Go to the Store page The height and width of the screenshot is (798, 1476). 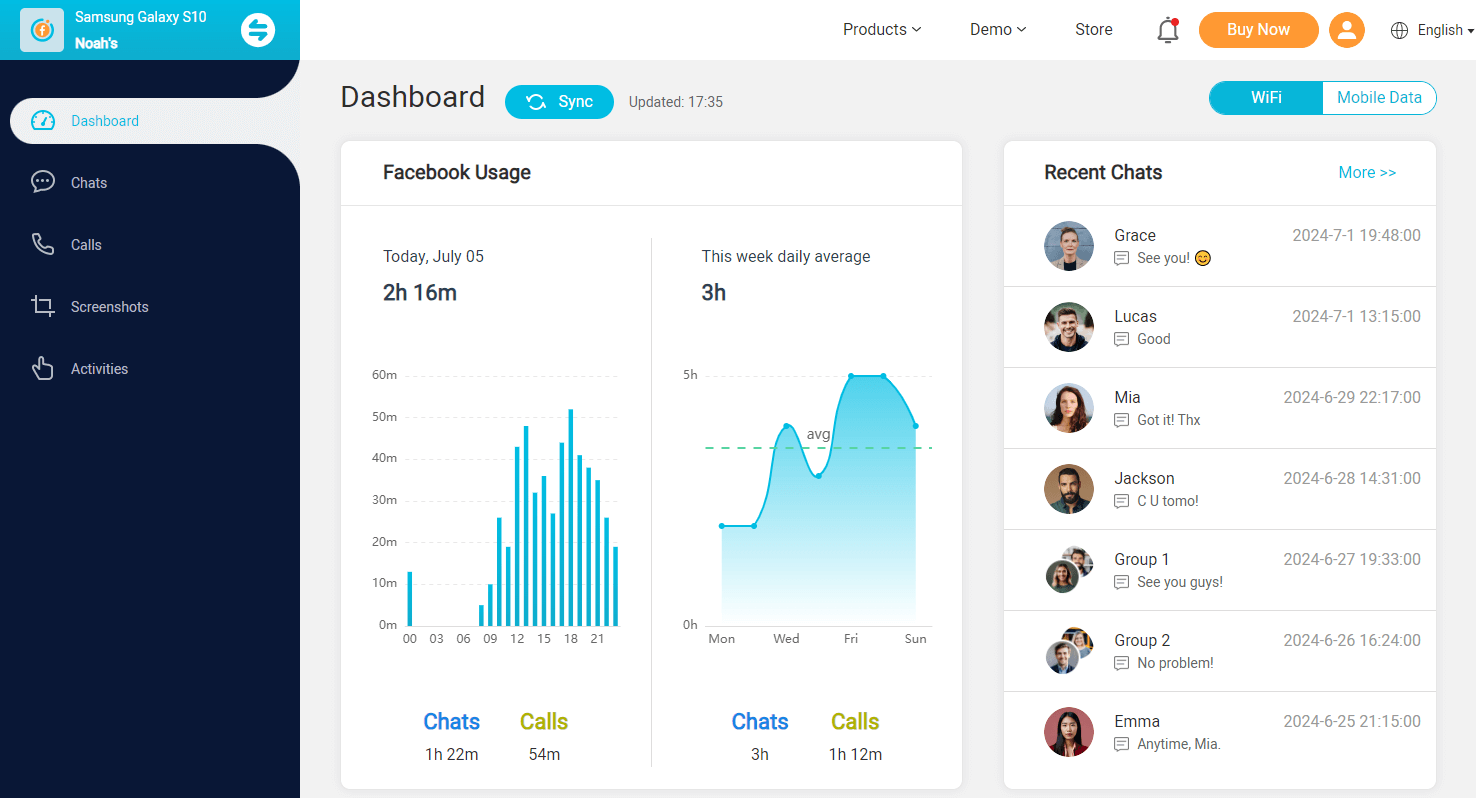point(1094,30)
